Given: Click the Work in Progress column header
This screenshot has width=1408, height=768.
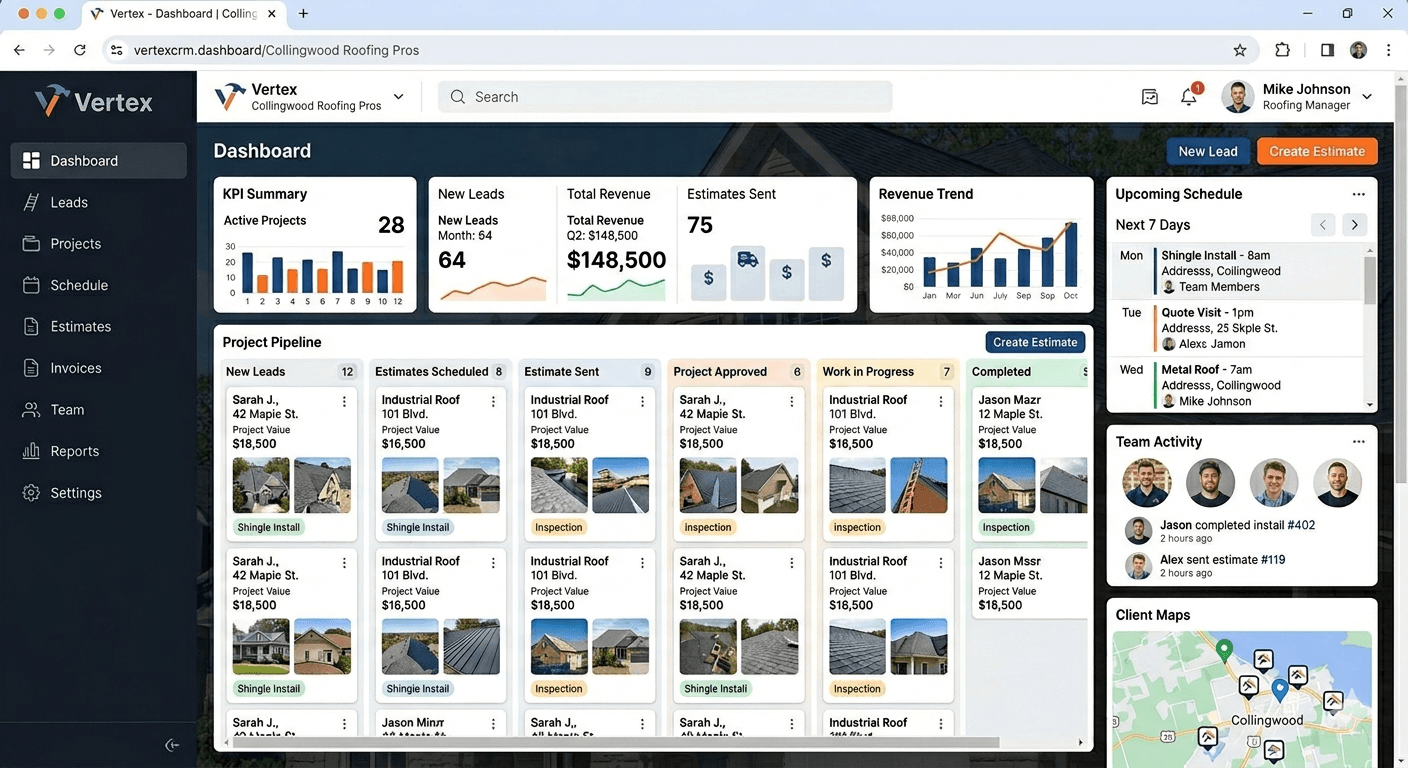Looking at the screenshot, I should [x=887, y=372].
